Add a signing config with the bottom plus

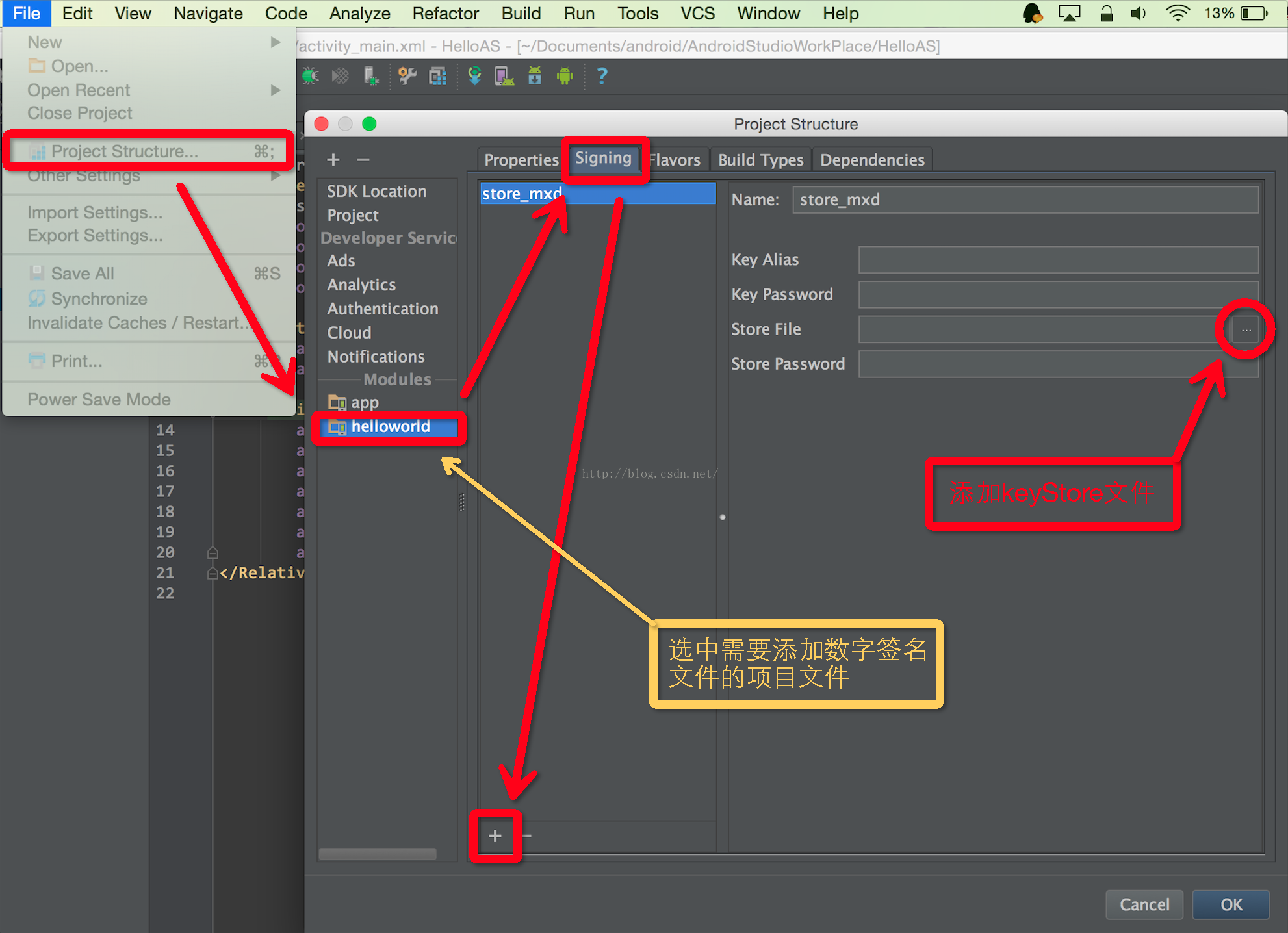(495, 836)
